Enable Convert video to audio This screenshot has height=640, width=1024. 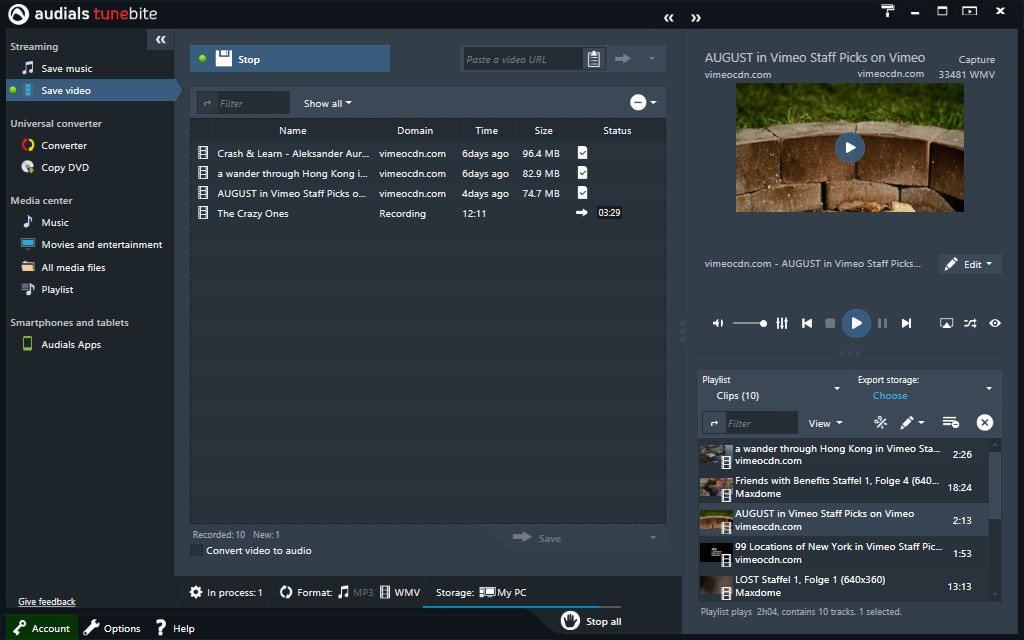point(196,549)
